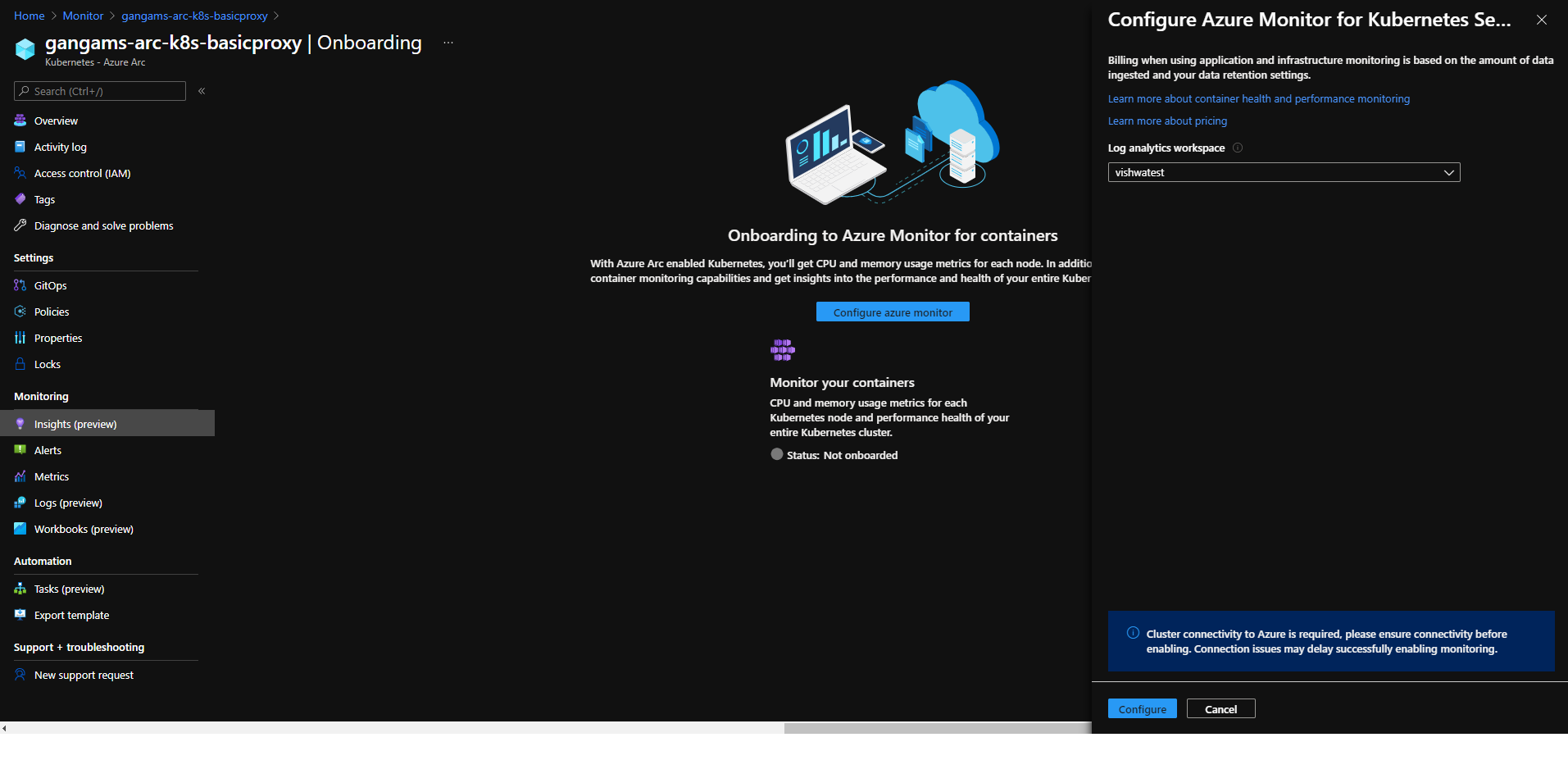Open the Learn more about pricing link
Viewport: 1568px width, 760px height.
1167,121
